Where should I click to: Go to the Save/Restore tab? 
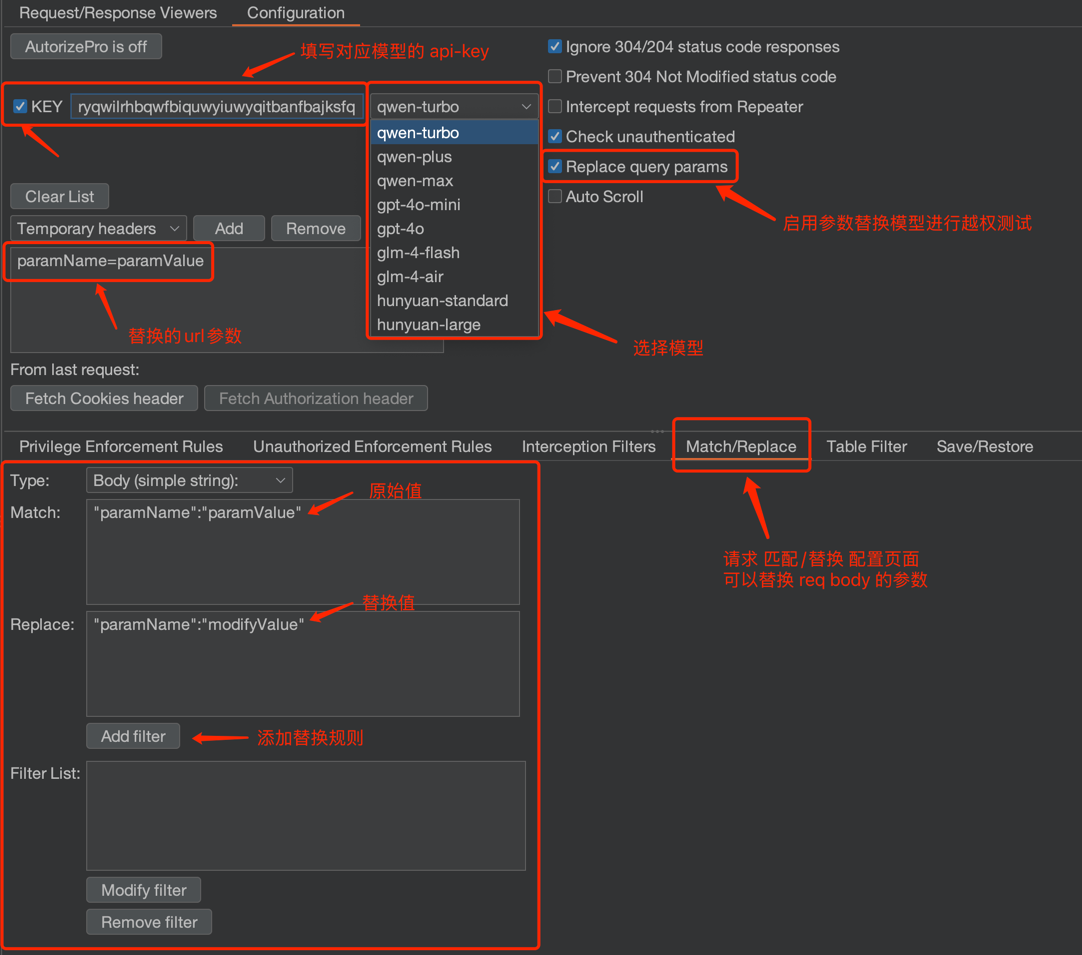click(984, 447)
